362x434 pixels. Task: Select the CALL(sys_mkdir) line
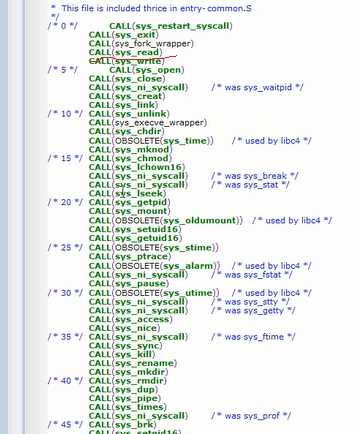point(128,372)
